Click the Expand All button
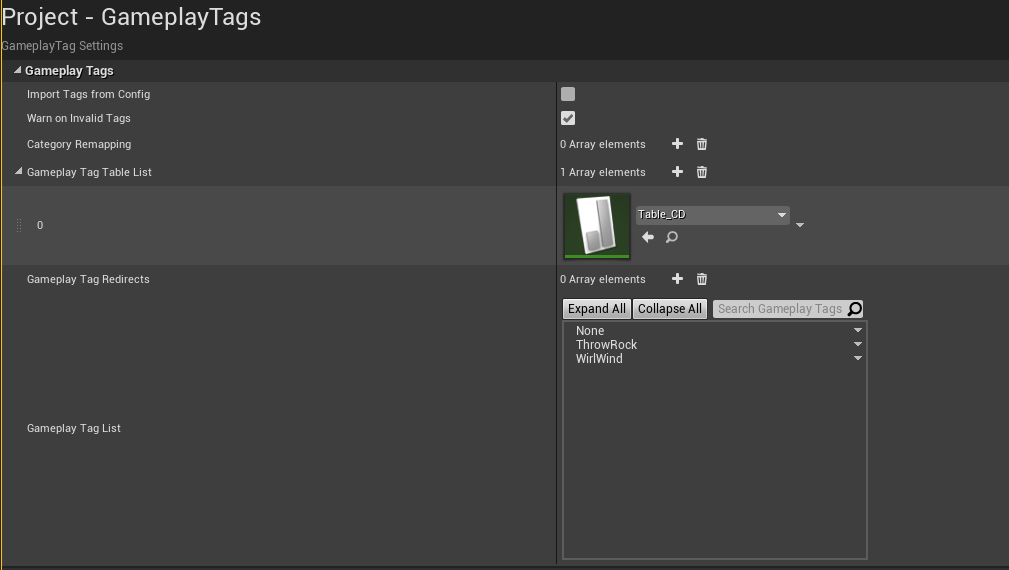1009x570 pixels. pyautogui.click(x=597, y=309)
